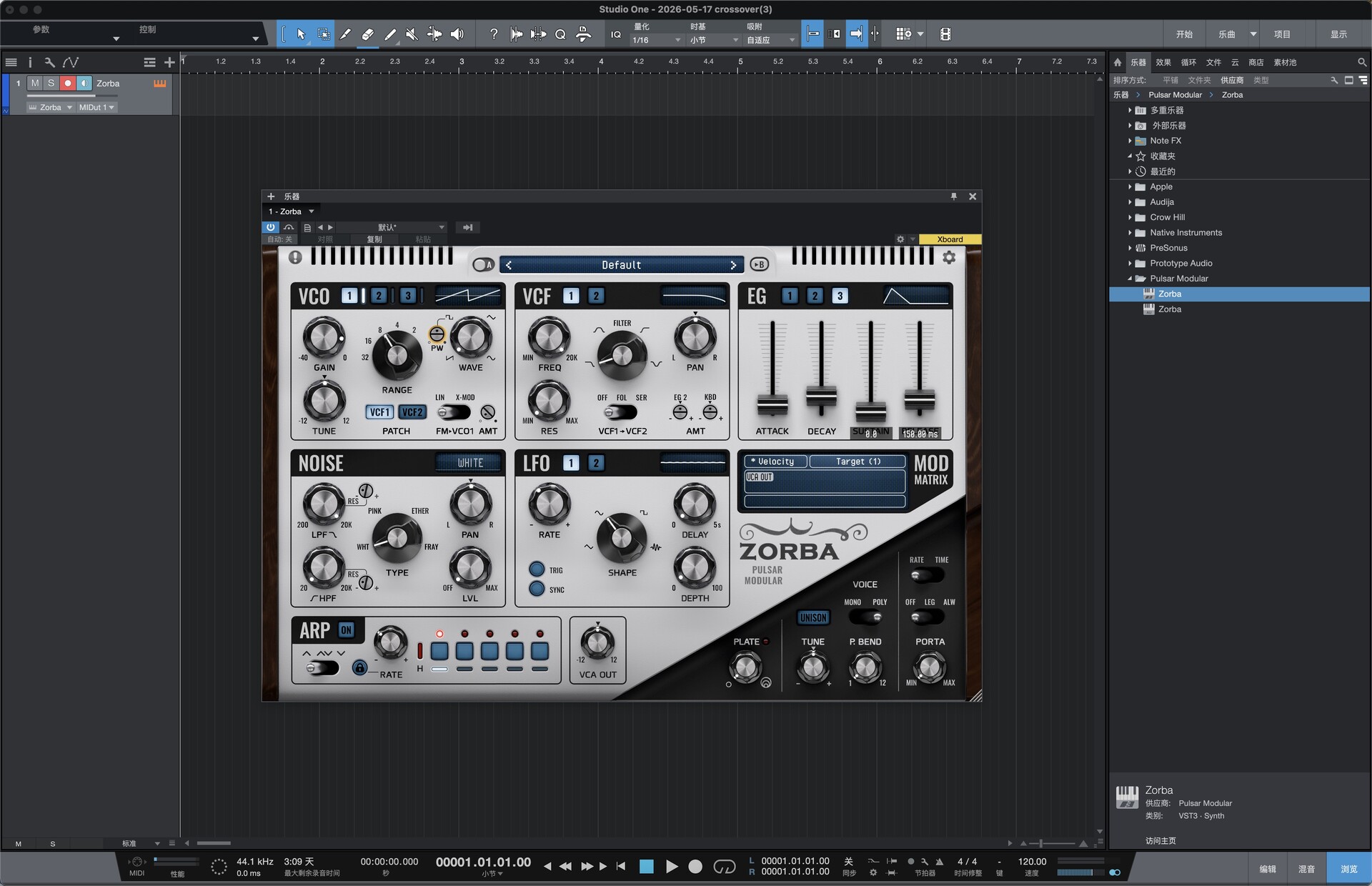Screen dimensions: 1372x886
Task: Toggle LFO TRIG button
Action: [x=537, y=569]
